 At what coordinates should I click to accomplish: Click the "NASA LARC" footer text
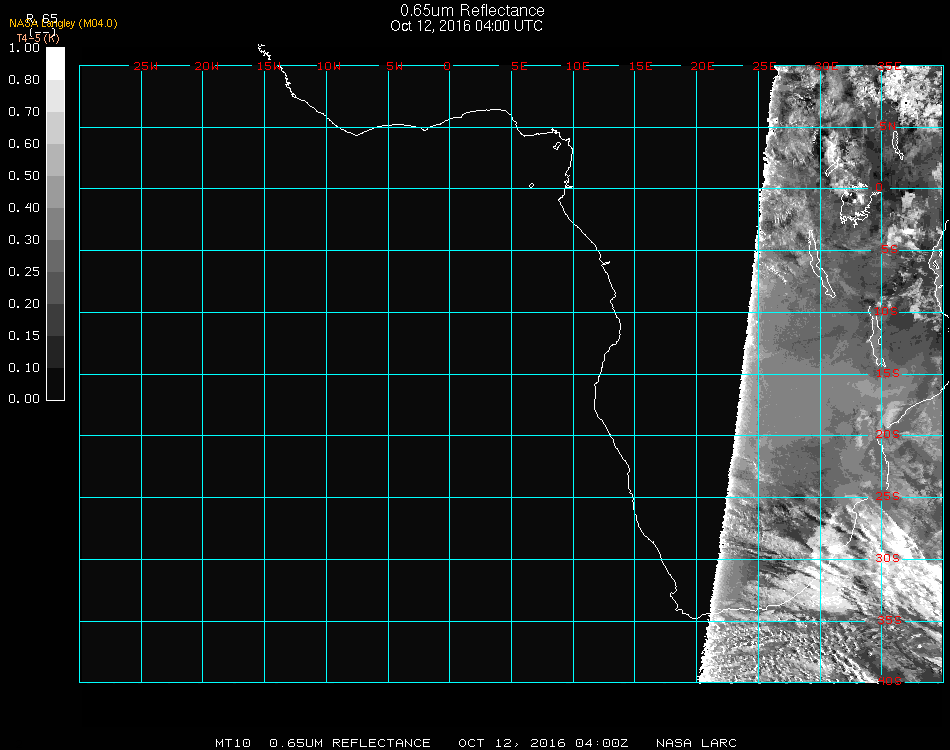[696, 743]
